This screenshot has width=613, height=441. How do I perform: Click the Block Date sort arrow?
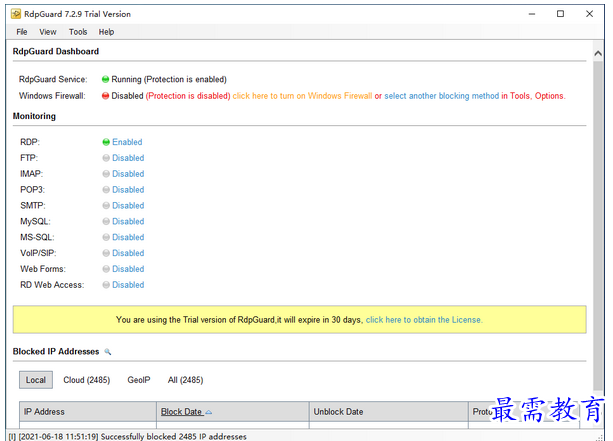tap(209, 412)
